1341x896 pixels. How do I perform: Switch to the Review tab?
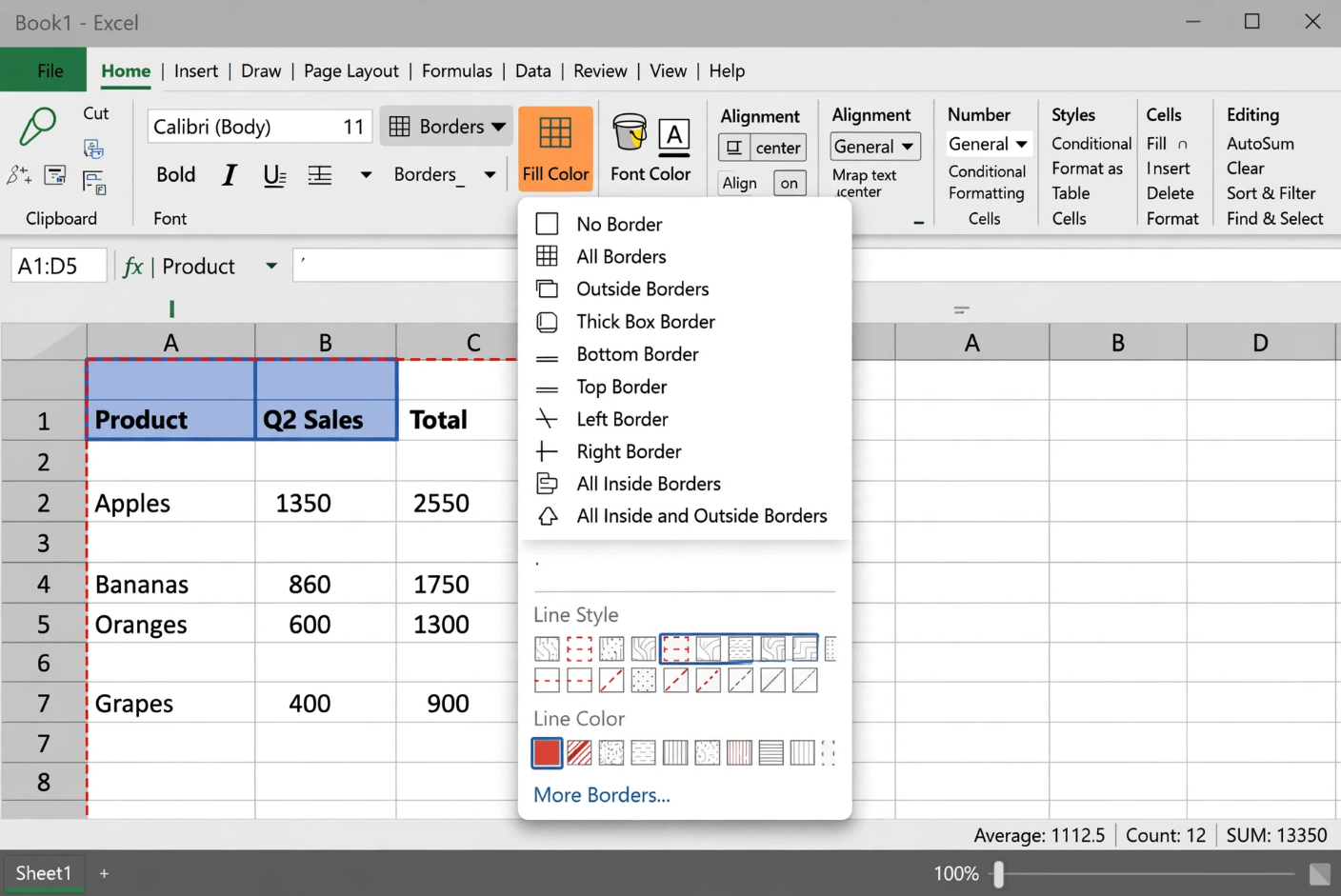coord(600,71)
